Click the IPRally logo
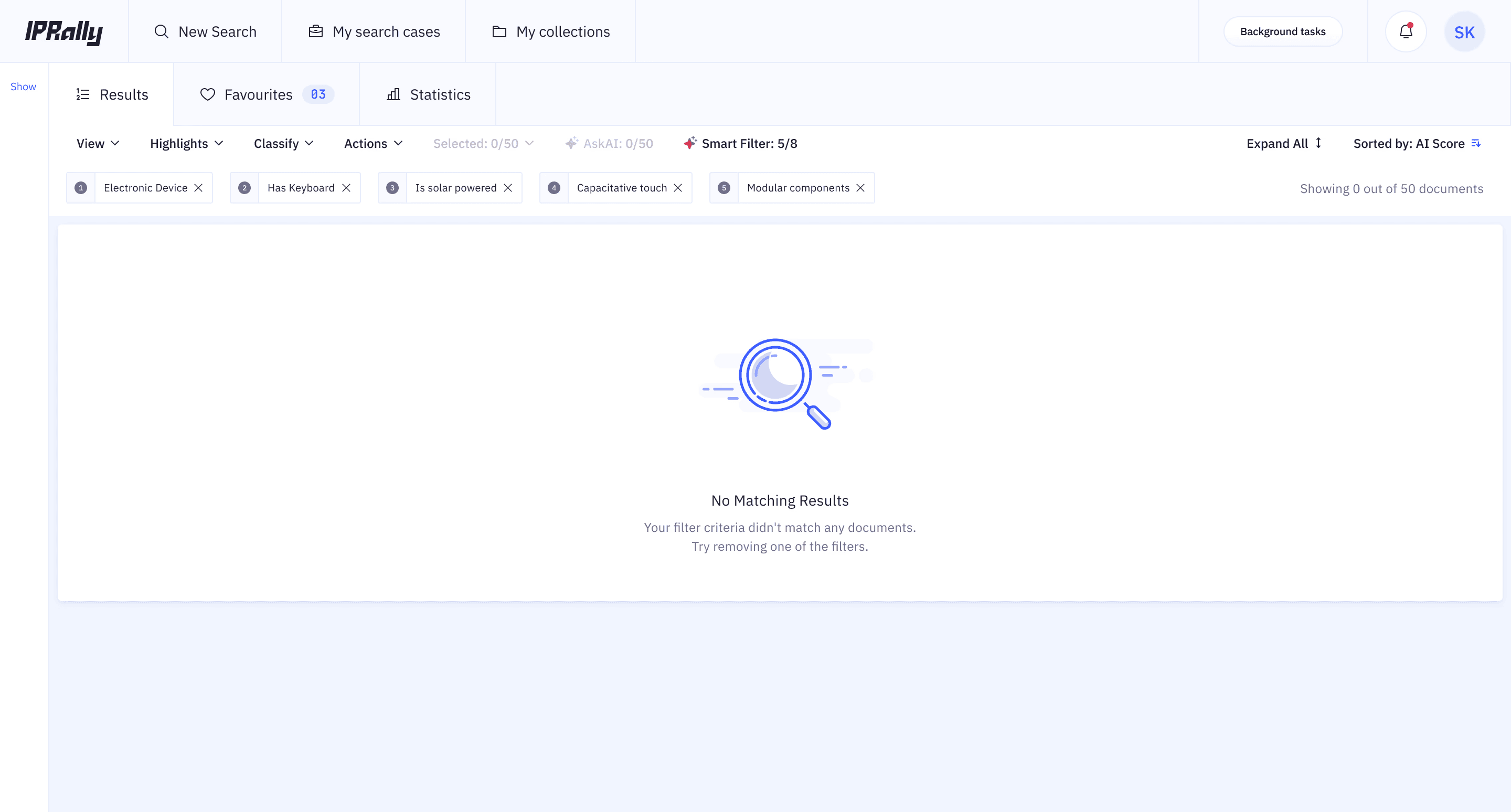The height and width of the screenshot is (812, 1511). (x=63, y=31)
